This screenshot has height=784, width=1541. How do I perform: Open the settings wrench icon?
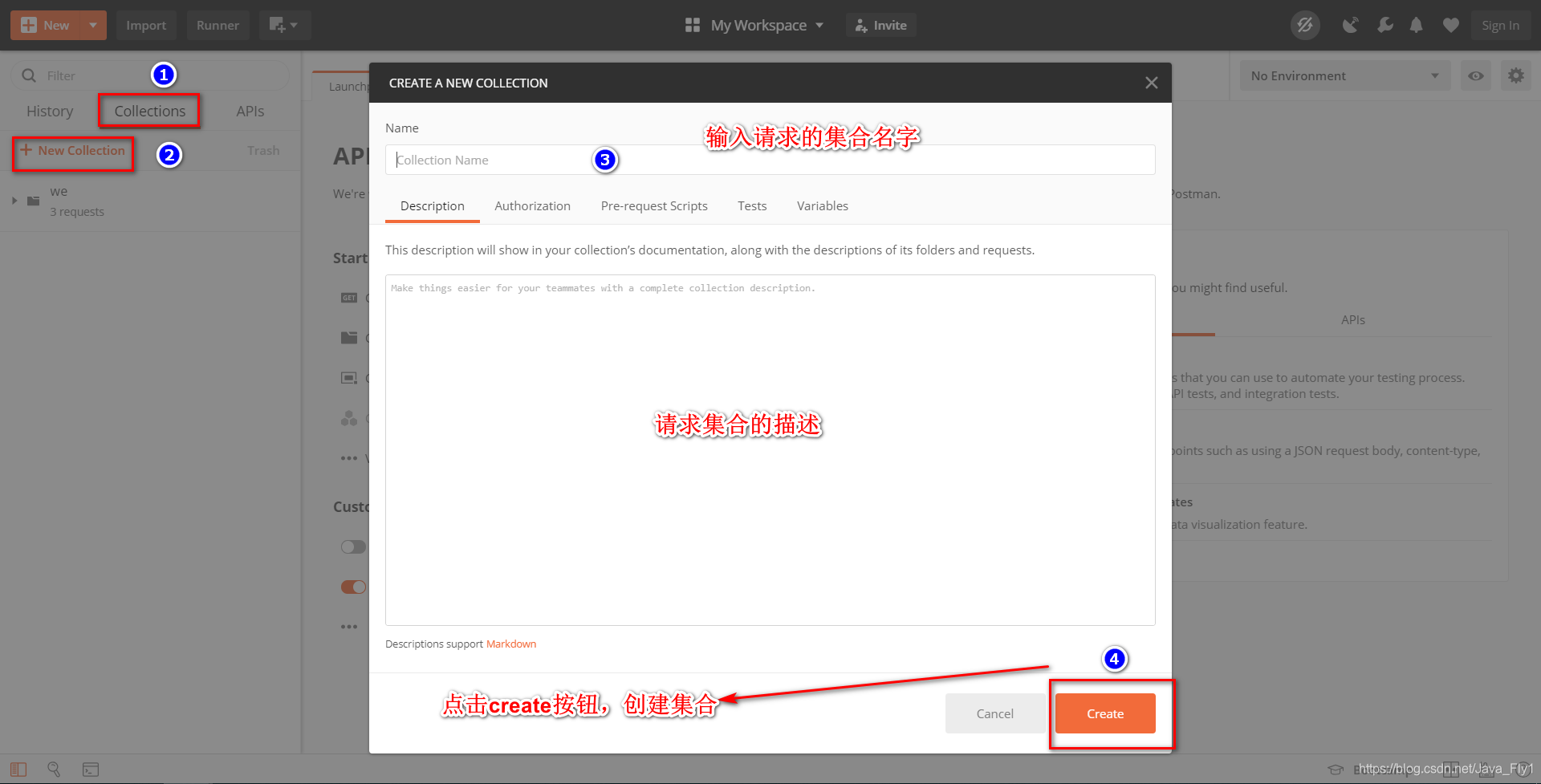1384,25
